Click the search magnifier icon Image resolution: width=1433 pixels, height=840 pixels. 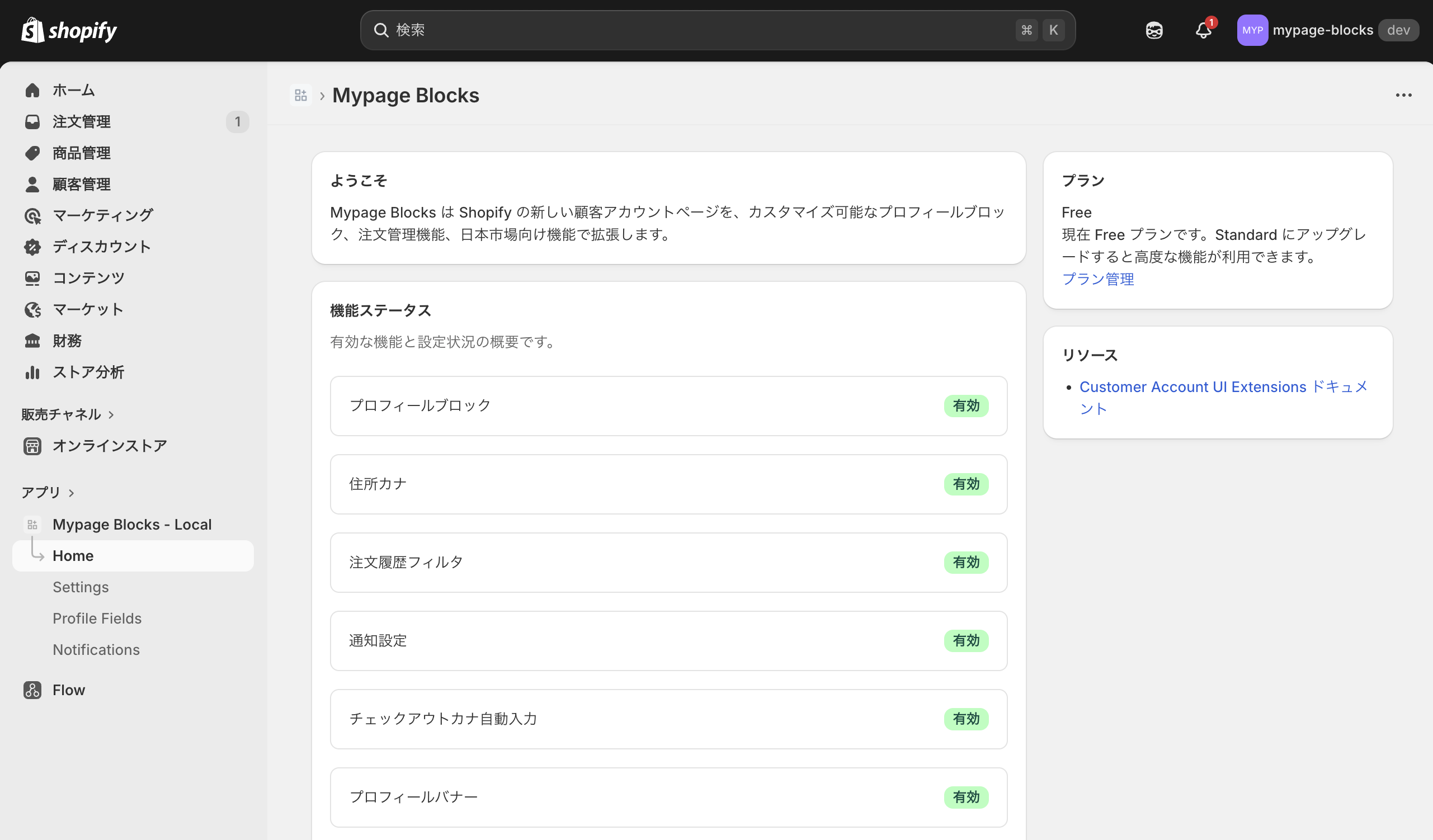tap(380, 30)
